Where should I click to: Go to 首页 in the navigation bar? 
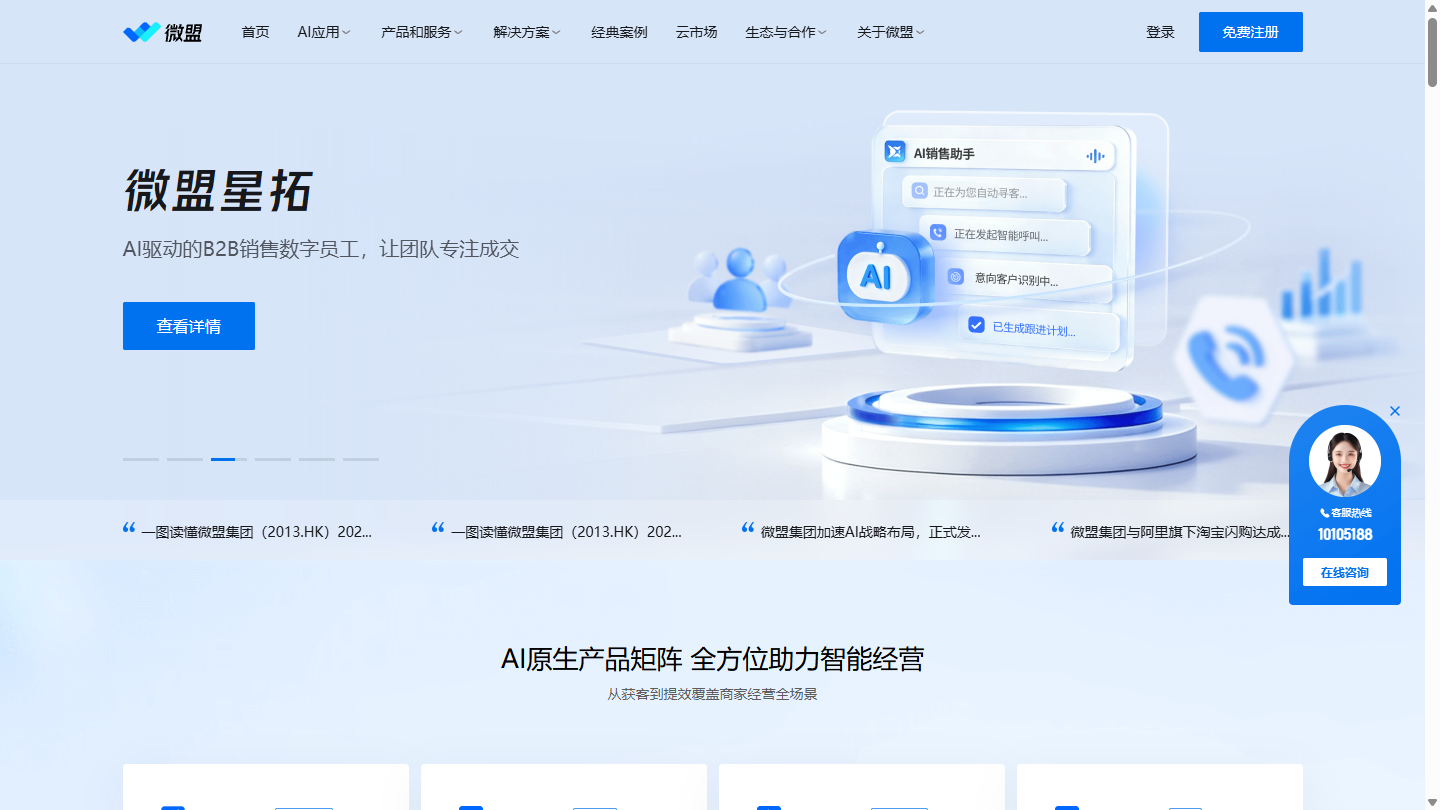255,32
